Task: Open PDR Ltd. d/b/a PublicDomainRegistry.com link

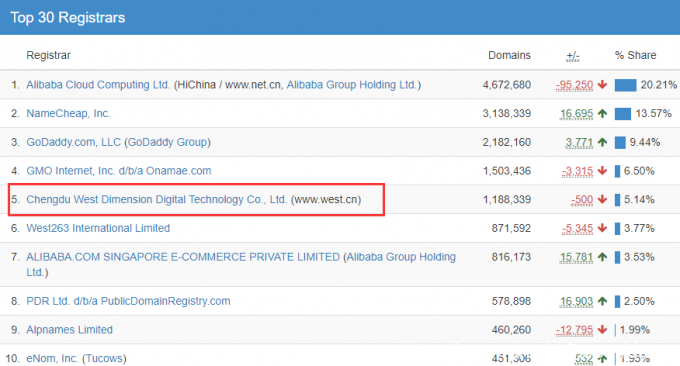Action: pos(128,301)
